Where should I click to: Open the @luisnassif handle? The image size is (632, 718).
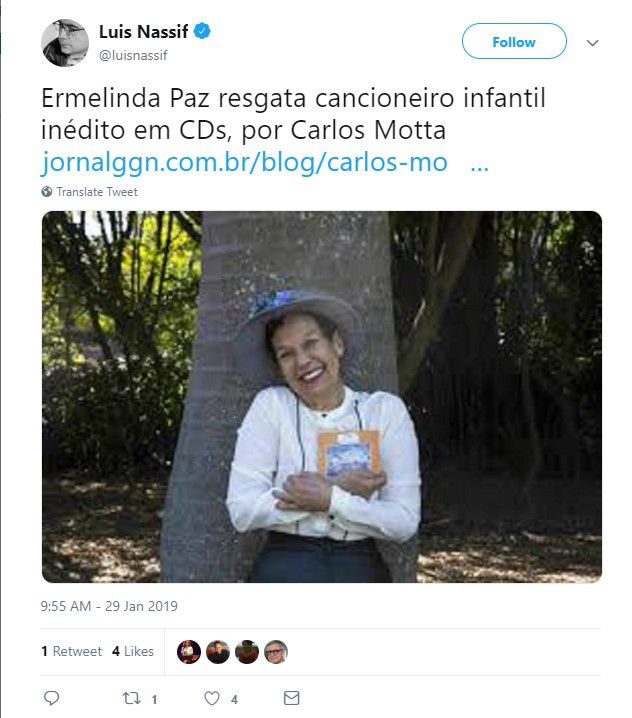click(133, 55)
